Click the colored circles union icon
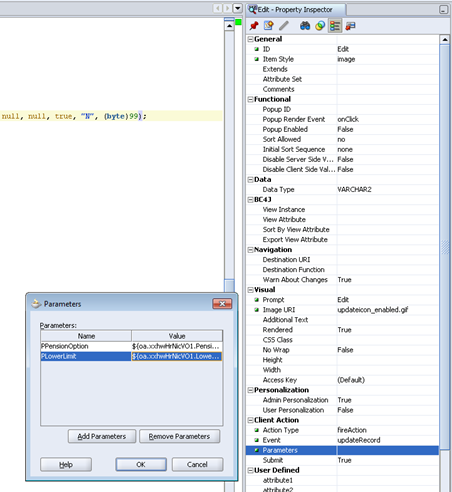 (320, 26)
